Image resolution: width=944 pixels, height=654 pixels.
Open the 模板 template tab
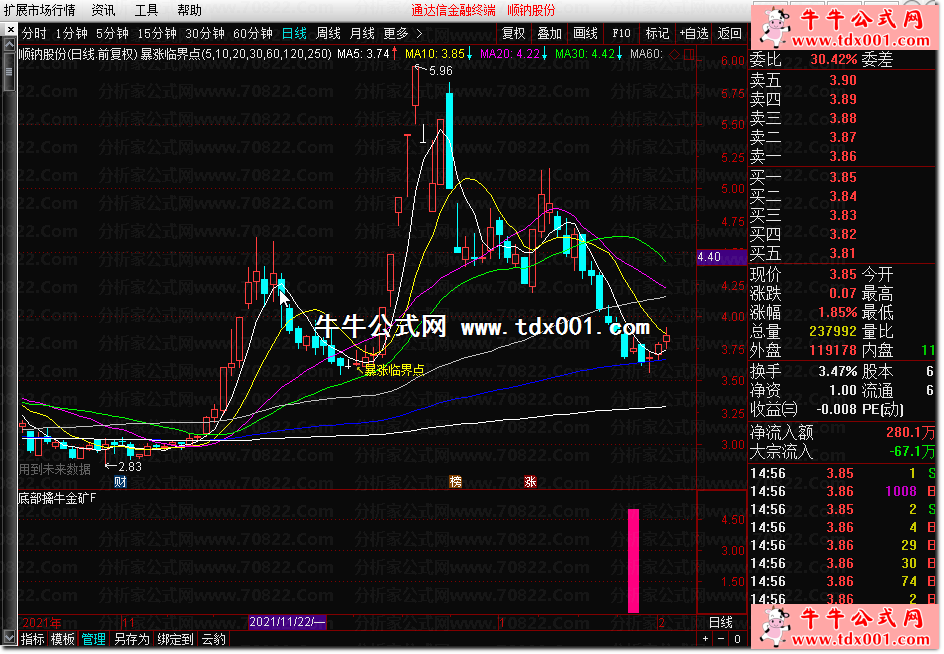[63, 639]
